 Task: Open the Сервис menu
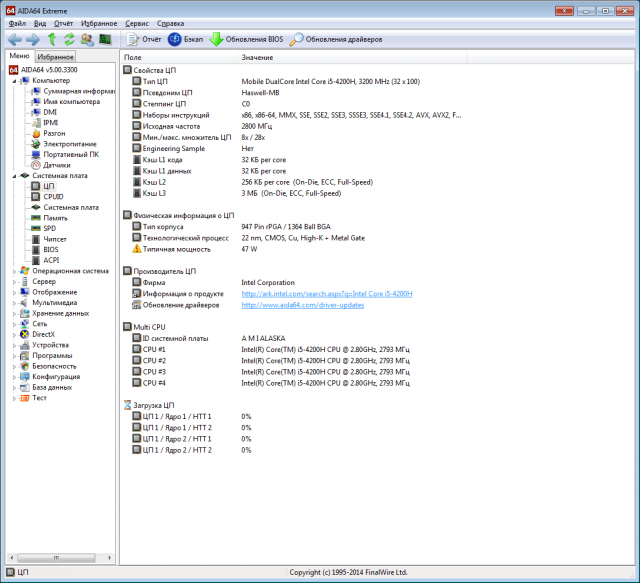[137, 24]
